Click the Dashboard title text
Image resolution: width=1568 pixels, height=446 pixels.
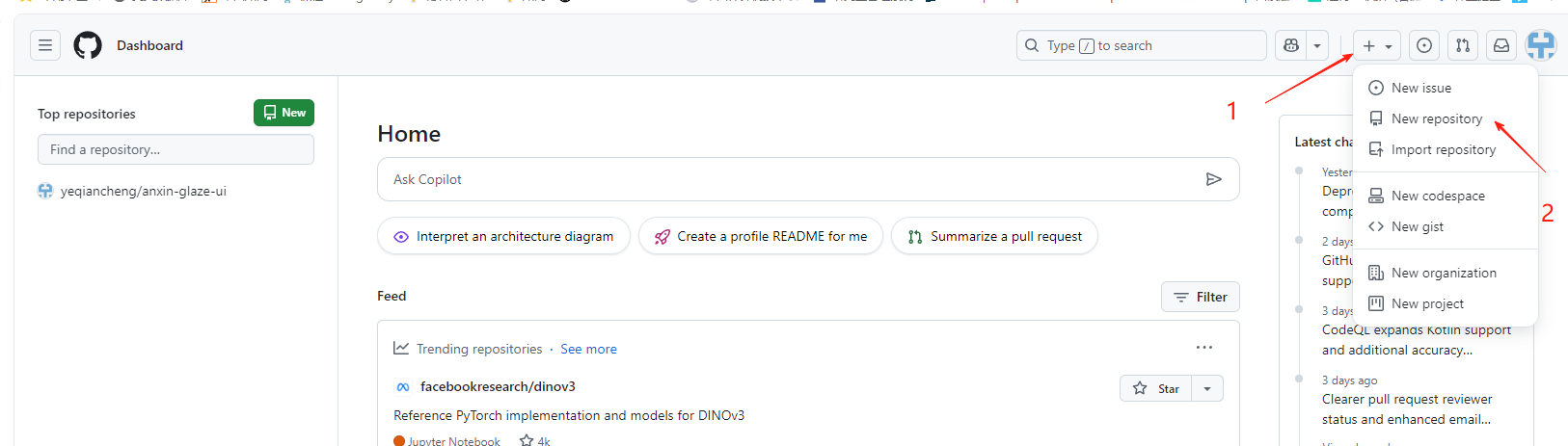click(x=149, y=45)
